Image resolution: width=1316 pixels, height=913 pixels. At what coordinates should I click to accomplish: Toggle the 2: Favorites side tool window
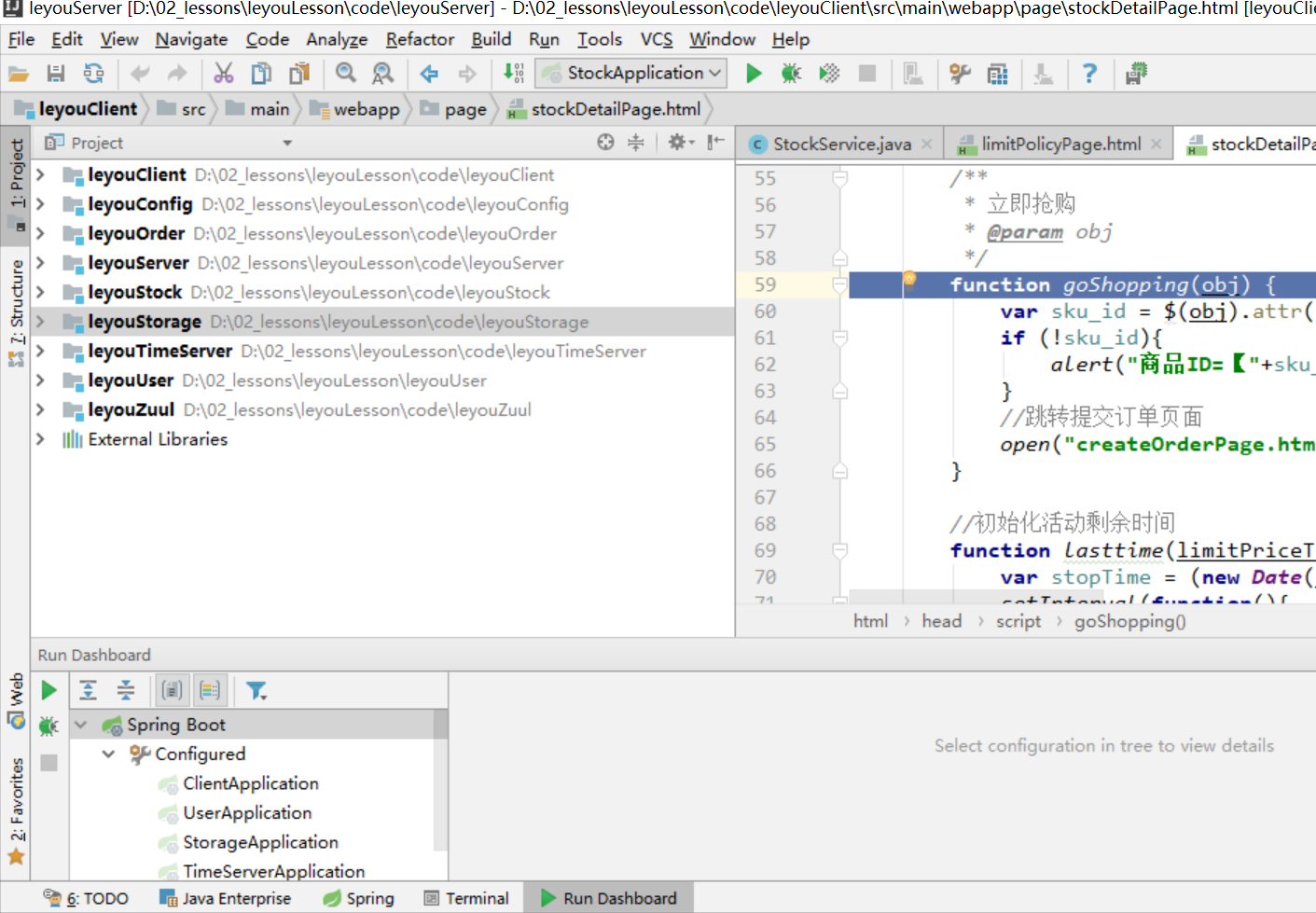[x=16, y=811]
